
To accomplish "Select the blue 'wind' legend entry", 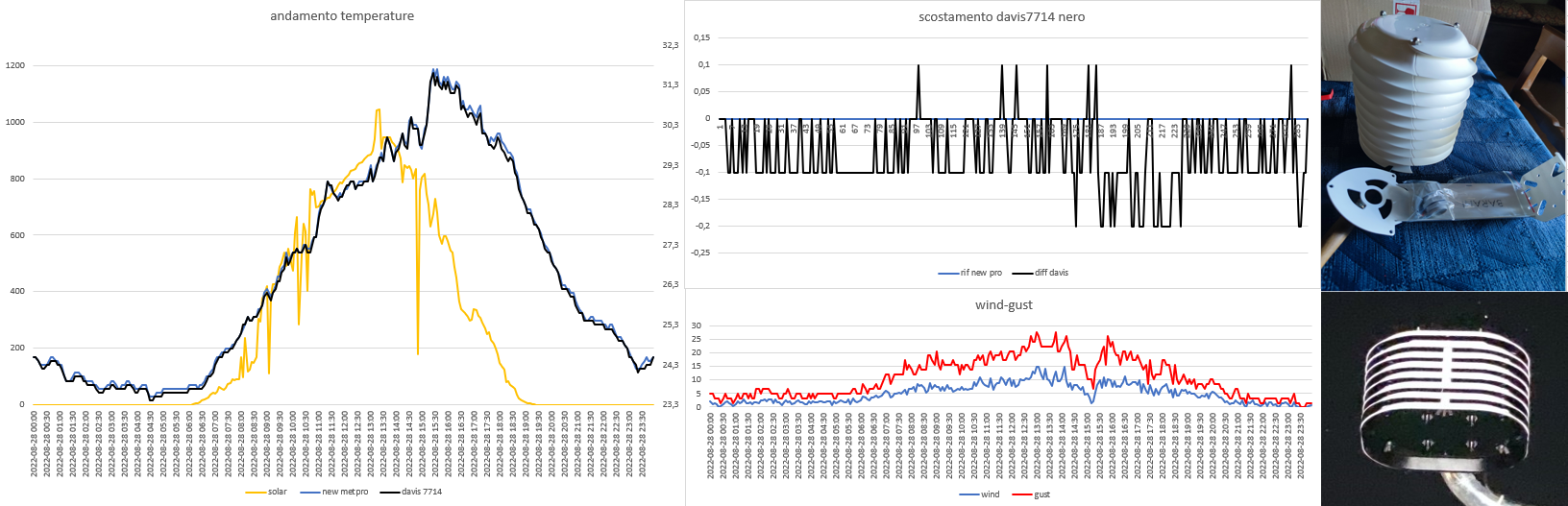I will (x=990, y=494).
